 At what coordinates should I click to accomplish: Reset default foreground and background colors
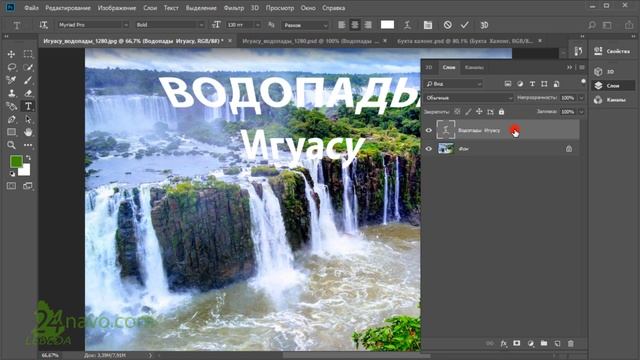(12, 174)
